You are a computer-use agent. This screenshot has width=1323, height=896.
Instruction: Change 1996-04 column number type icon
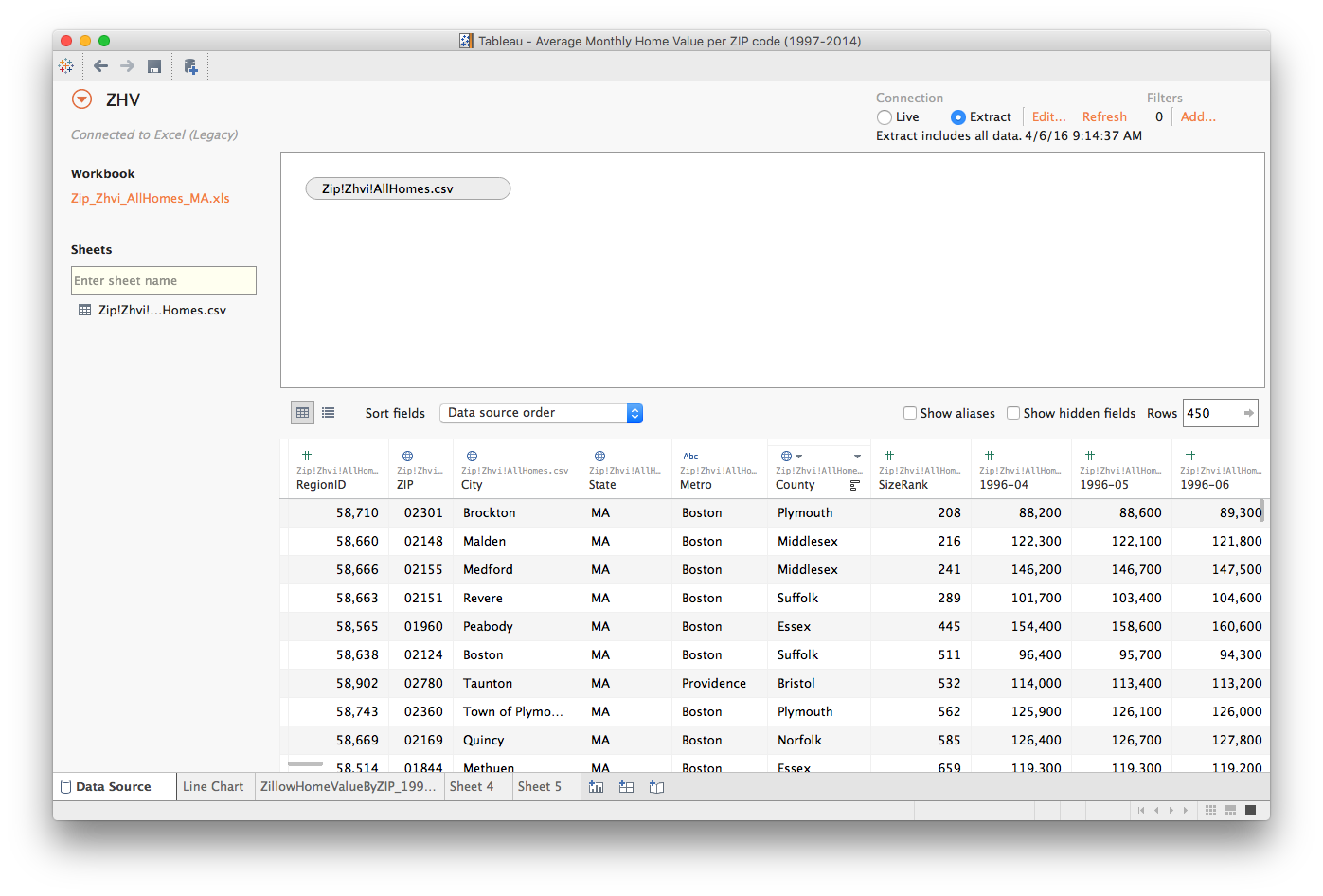(x=989, y=456)
